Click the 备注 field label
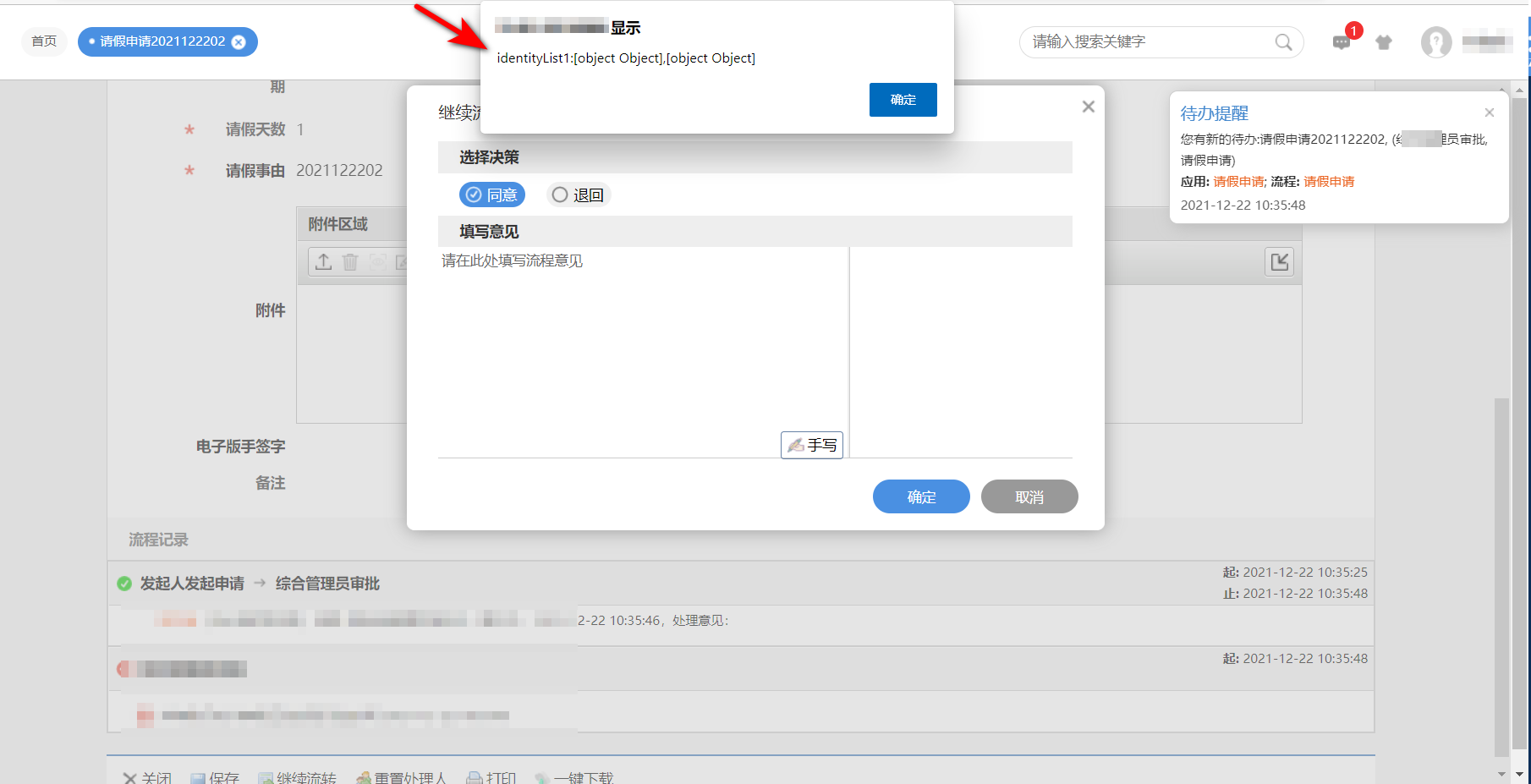This screenshot has height=784, width=1531. tap(271, 483)
